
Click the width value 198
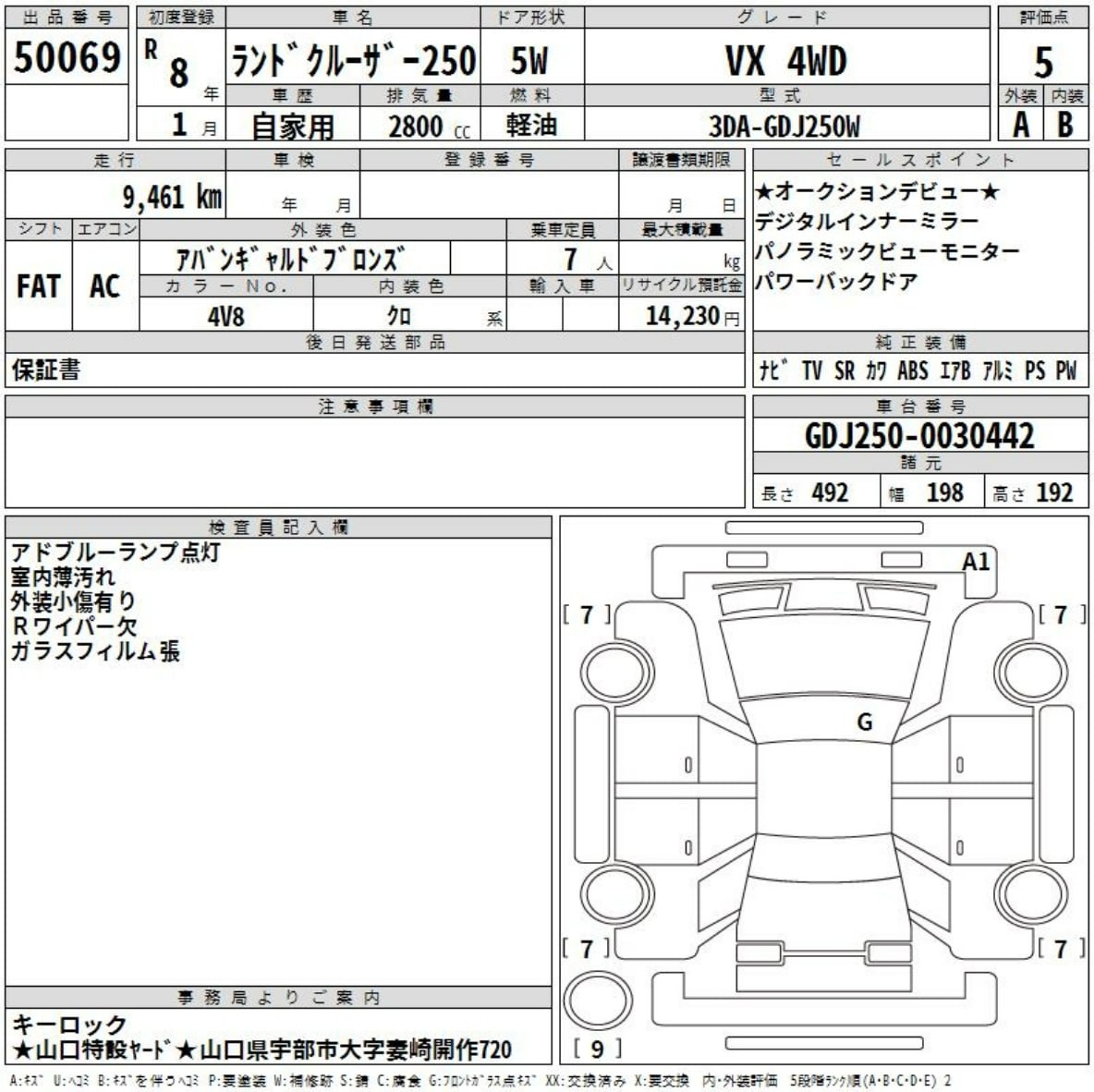pyautogui.click(x=944, y=492)
